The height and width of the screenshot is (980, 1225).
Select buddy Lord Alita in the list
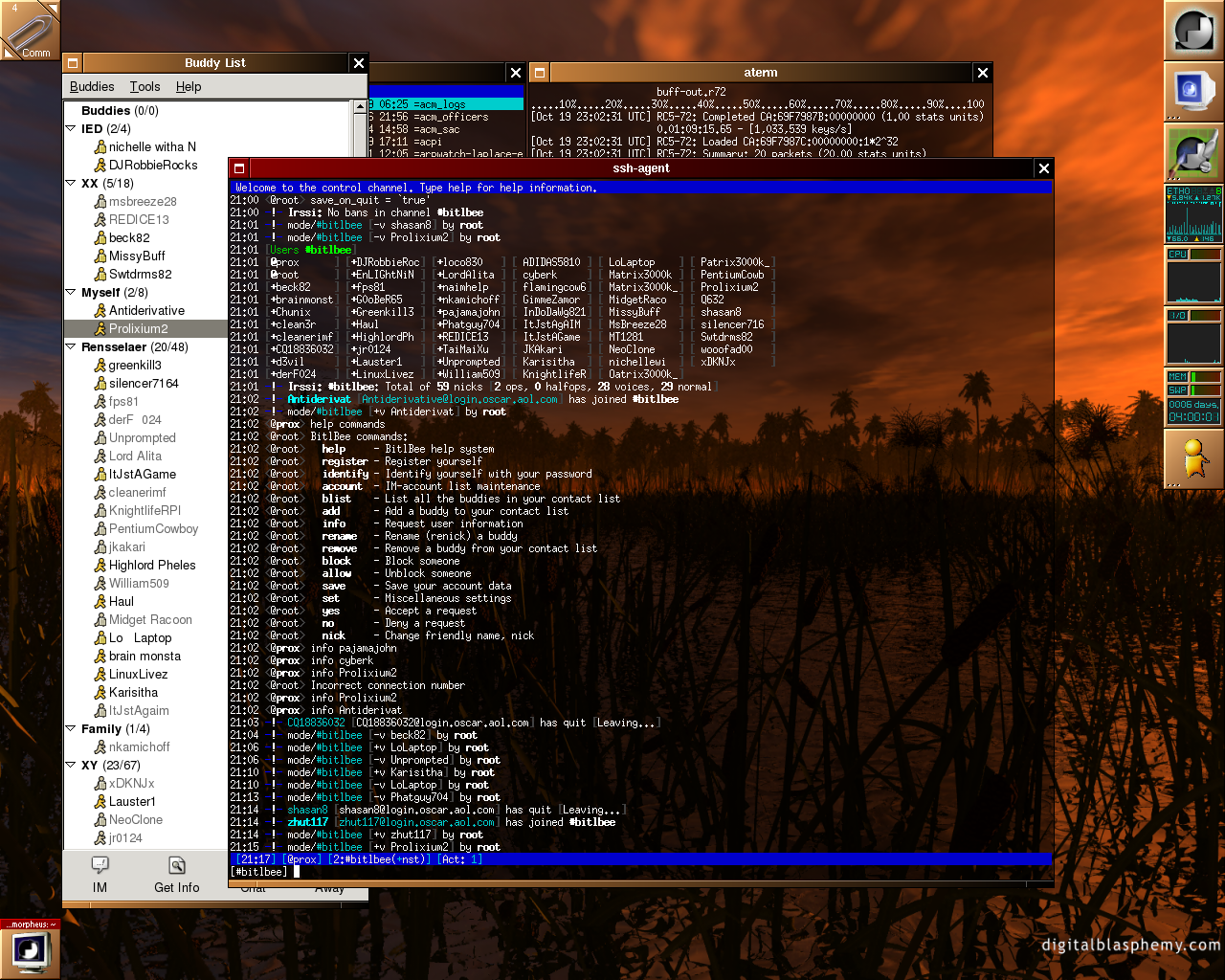[145, 457]
